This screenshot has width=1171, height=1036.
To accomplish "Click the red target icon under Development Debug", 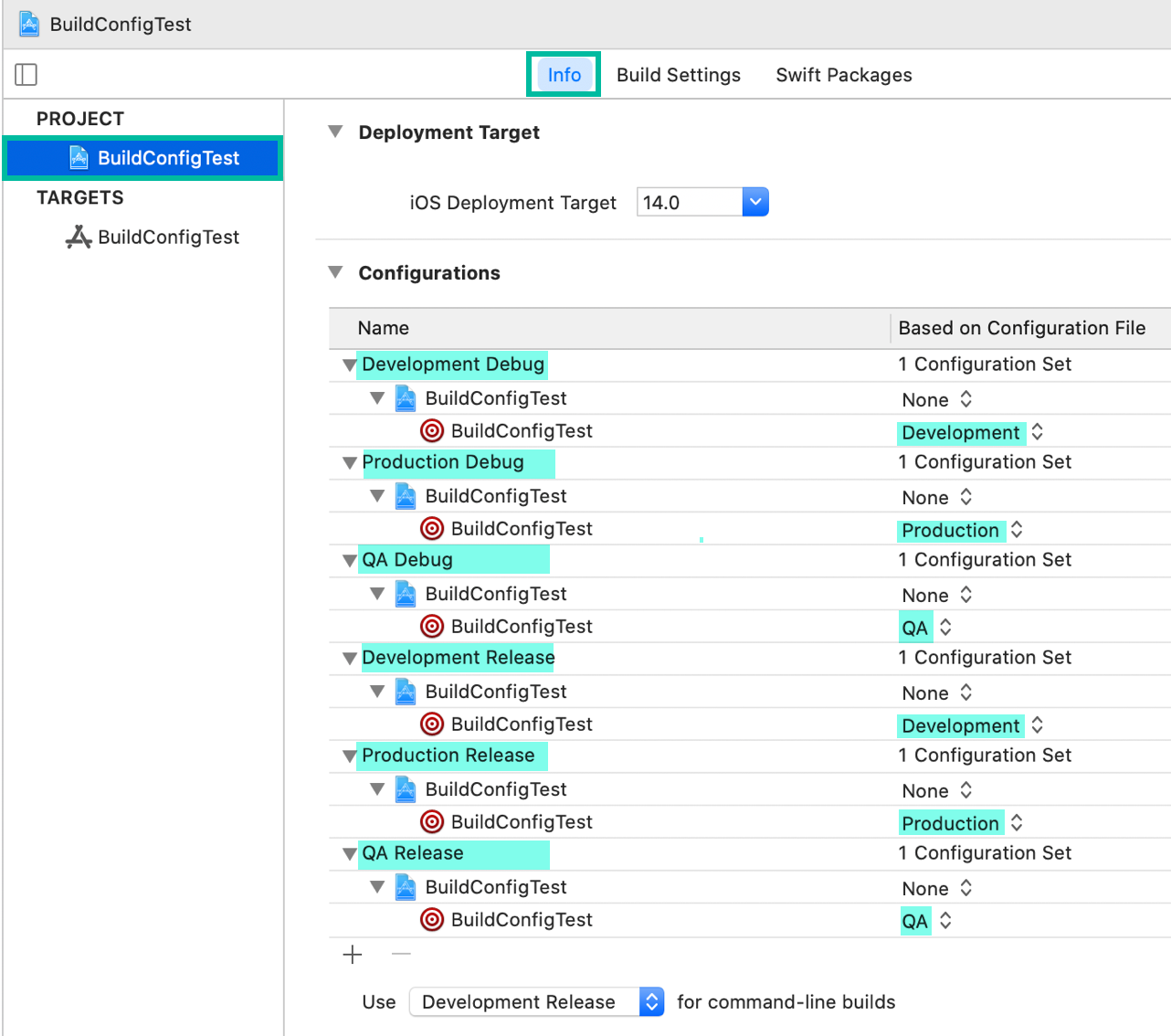I will pos(432,431).
